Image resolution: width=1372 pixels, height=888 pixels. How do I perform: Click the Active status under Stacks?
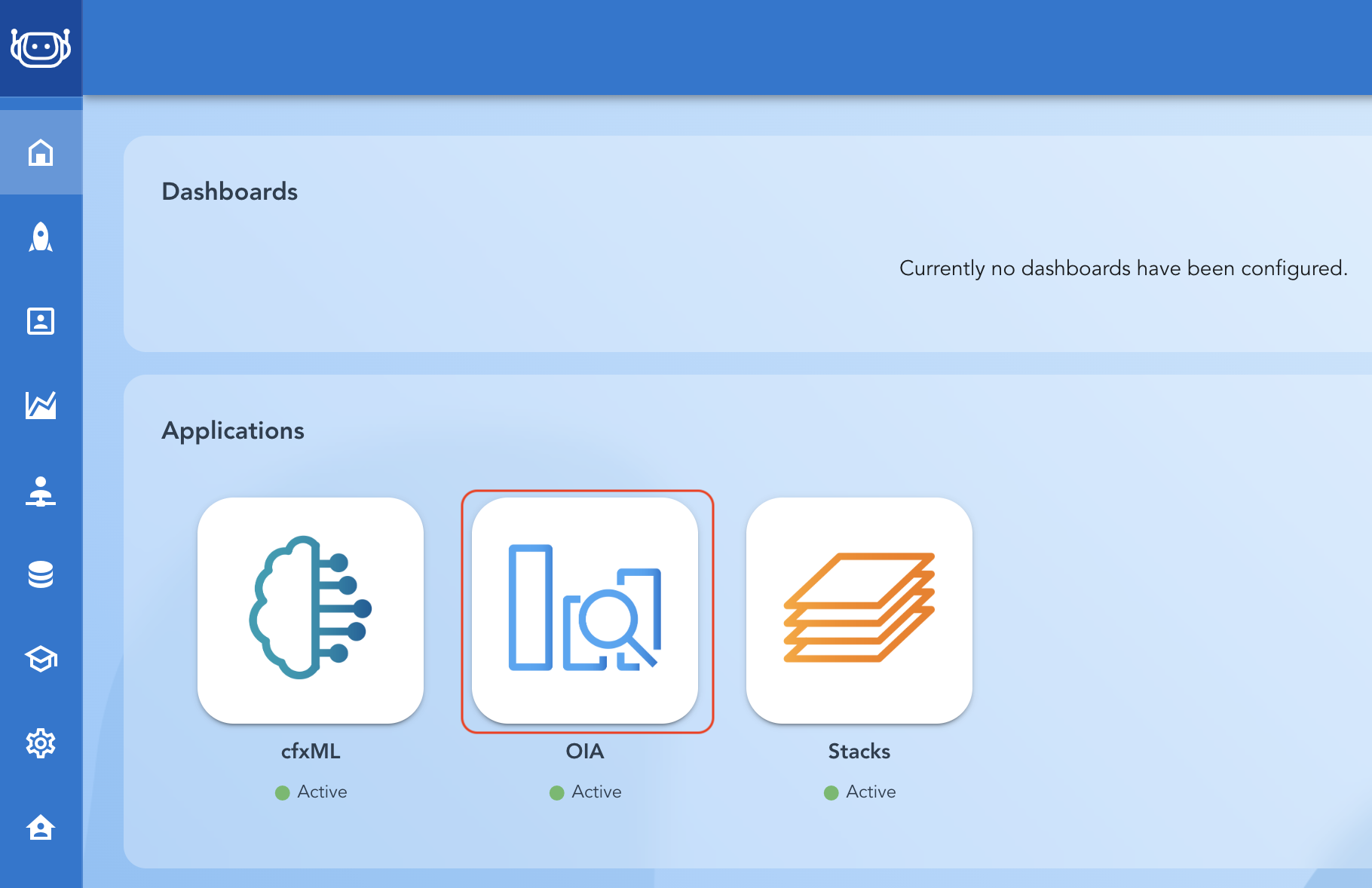point(859,792)
